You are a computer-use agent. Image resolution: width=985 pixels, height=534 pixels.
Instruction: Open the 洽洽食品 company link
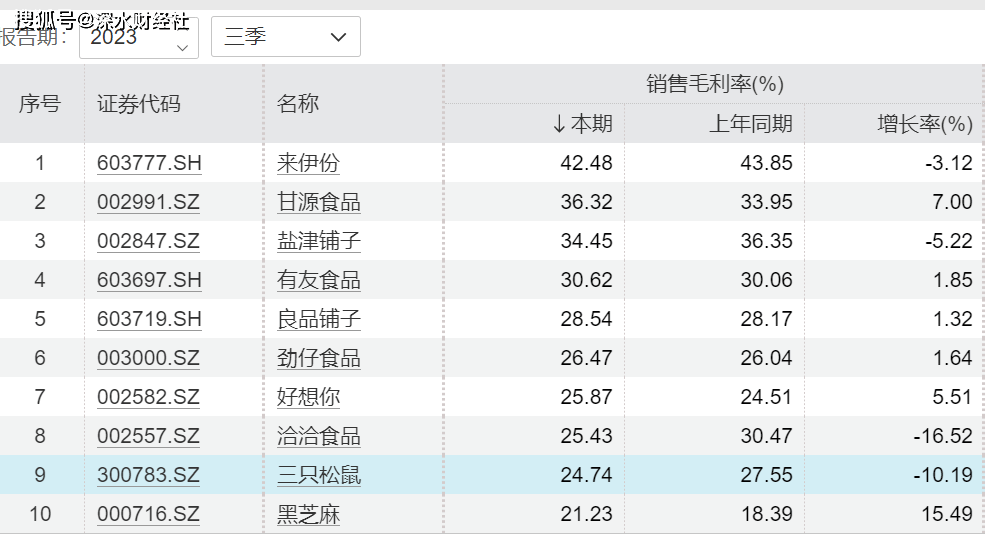[x=319, y=436]
